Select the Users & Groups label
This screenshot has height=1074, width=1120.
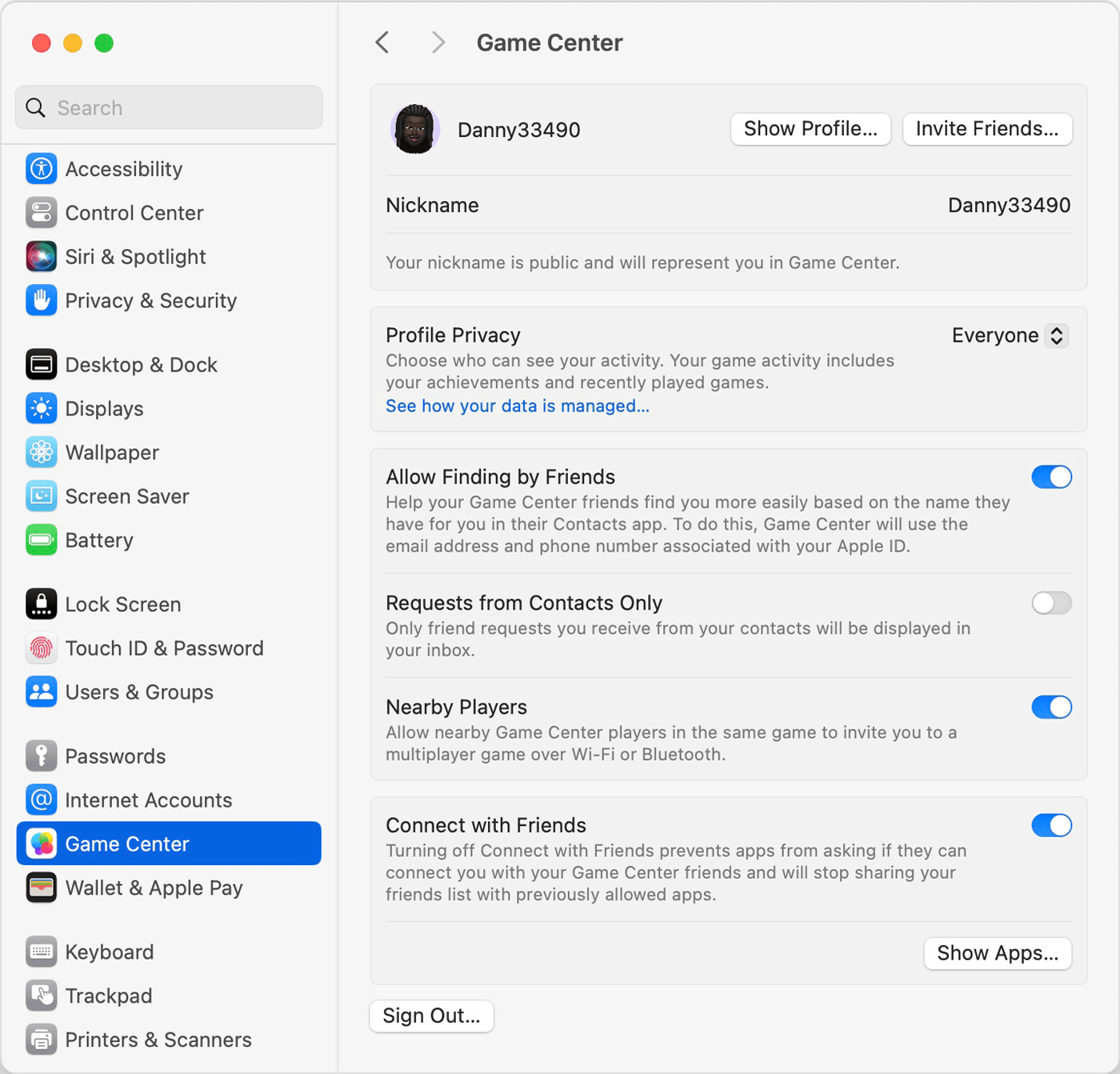[x=139, y=692]
